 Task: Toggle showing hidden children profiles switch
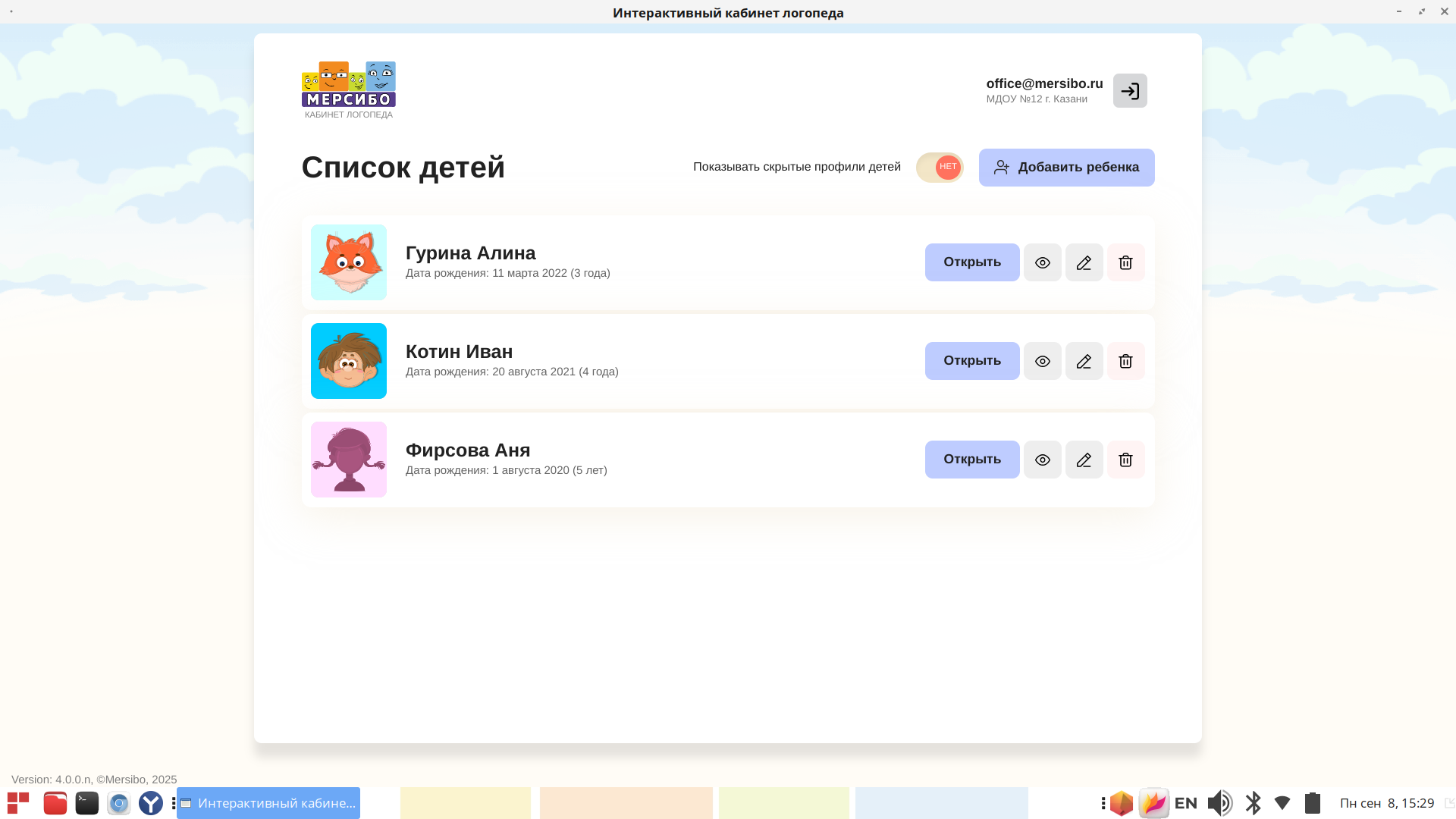pos(940,167)
